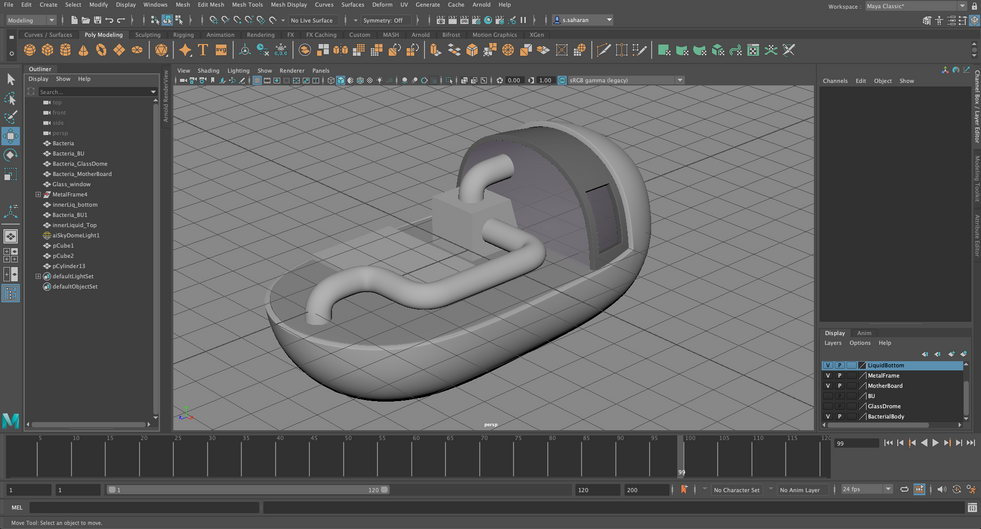Toggle playback P box of MetalFrame layer
This screenshot has width=981, height=529.
point(840,376)
